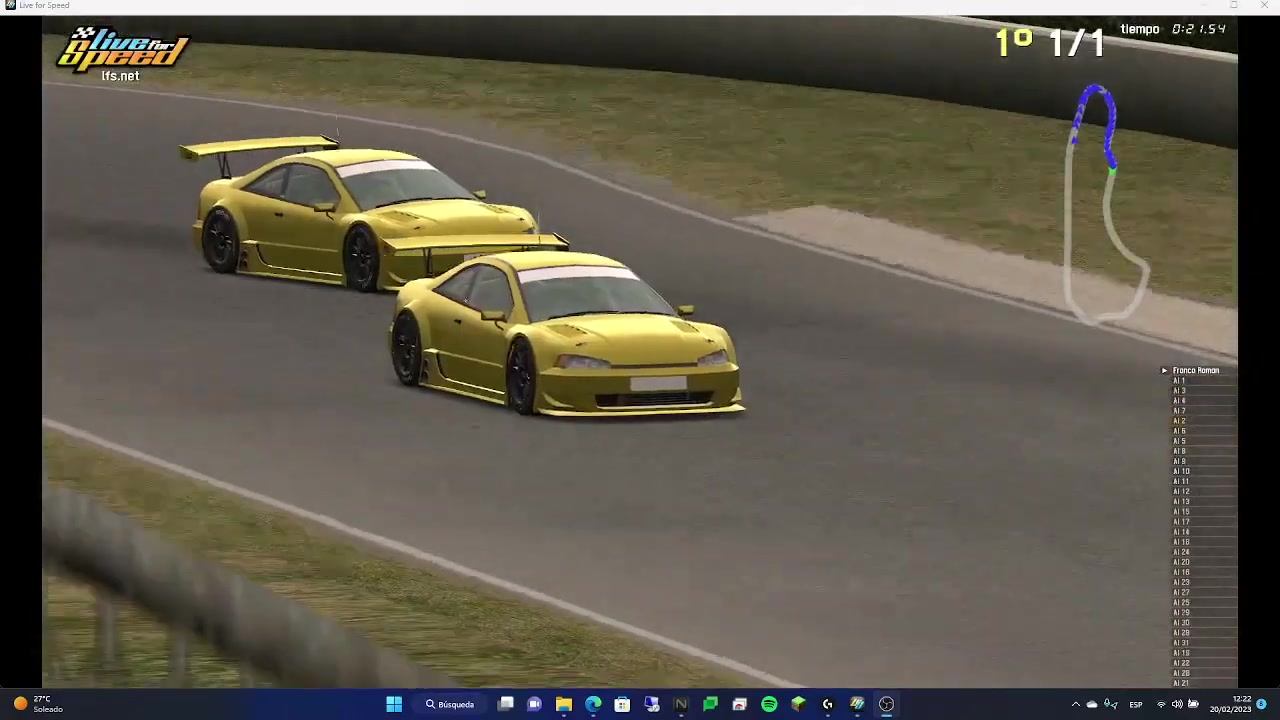Click the track minimap overlay
This screenshot has height=720, width=1280.
pyautogui.click(x=1110, y=200)
